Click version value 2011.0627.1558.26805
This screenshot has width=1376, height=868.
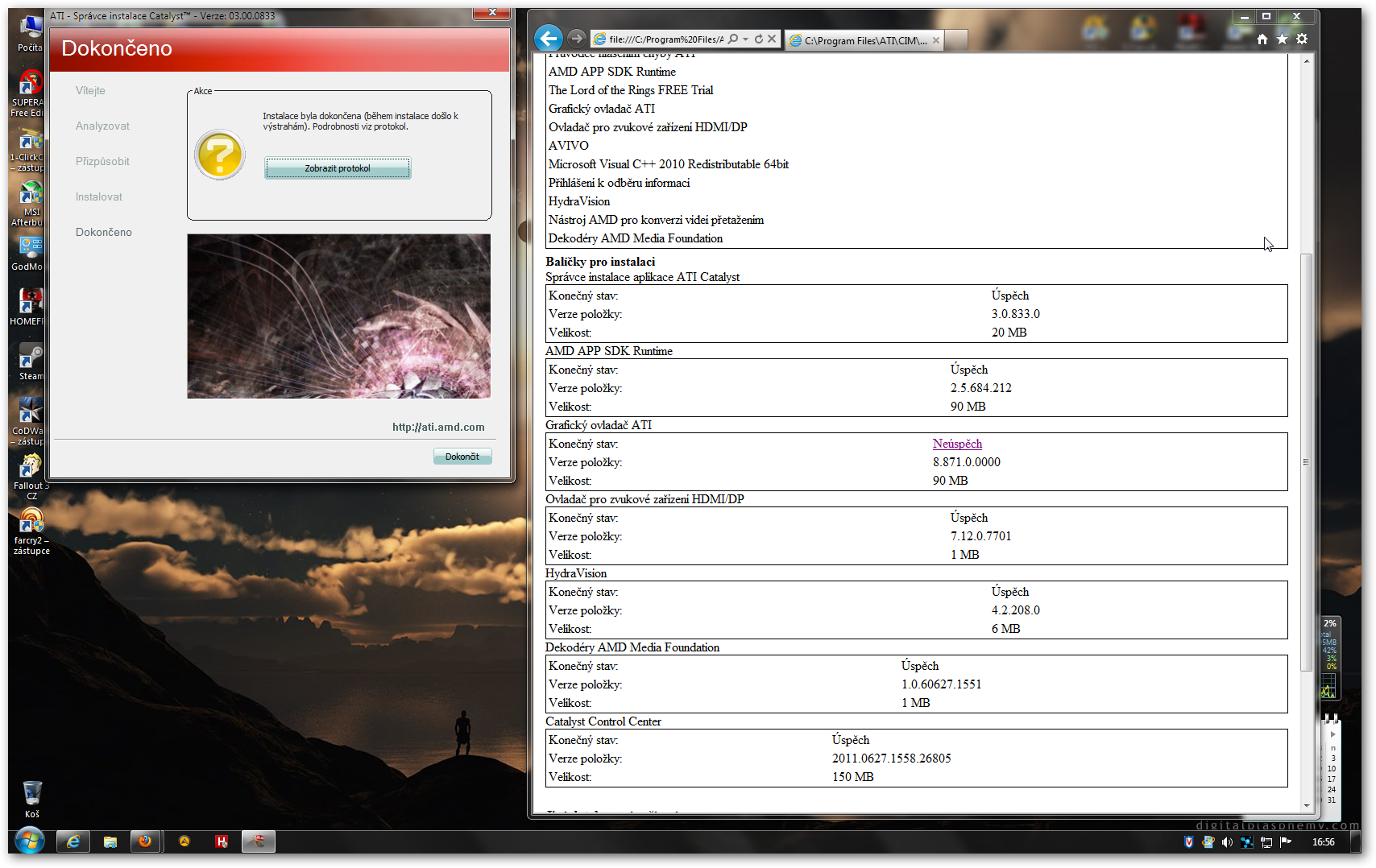click(892, 758)
